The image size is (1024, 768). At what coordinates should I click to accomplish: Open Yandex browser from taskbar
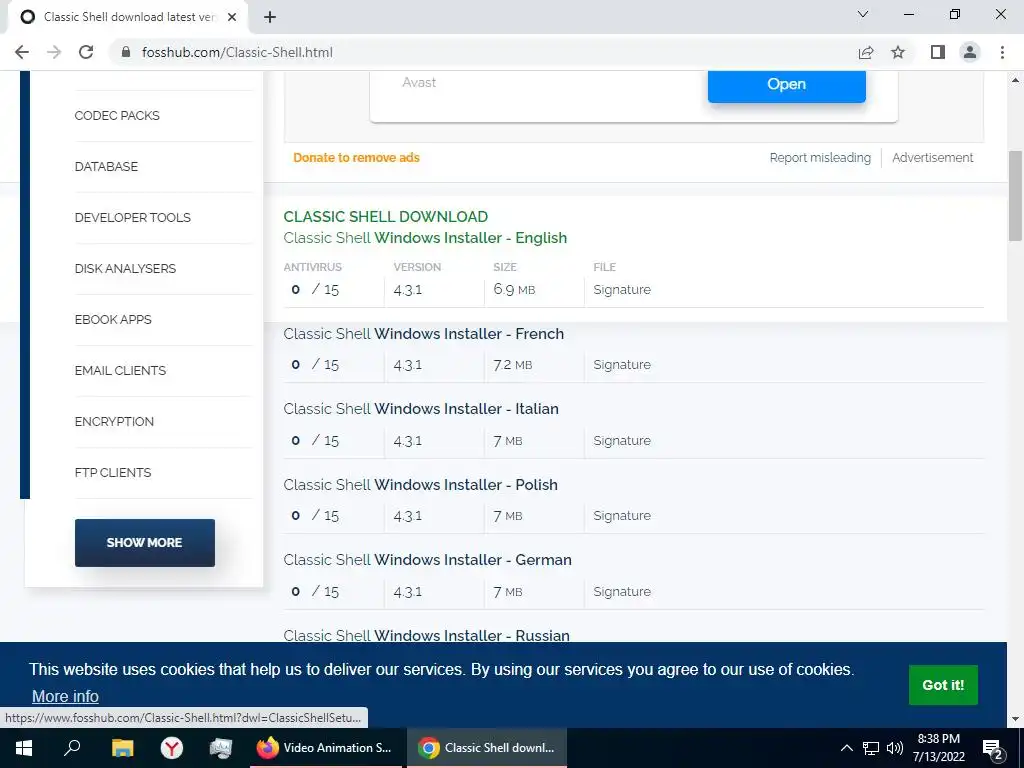pyautogui.click(x=172, y=748)
